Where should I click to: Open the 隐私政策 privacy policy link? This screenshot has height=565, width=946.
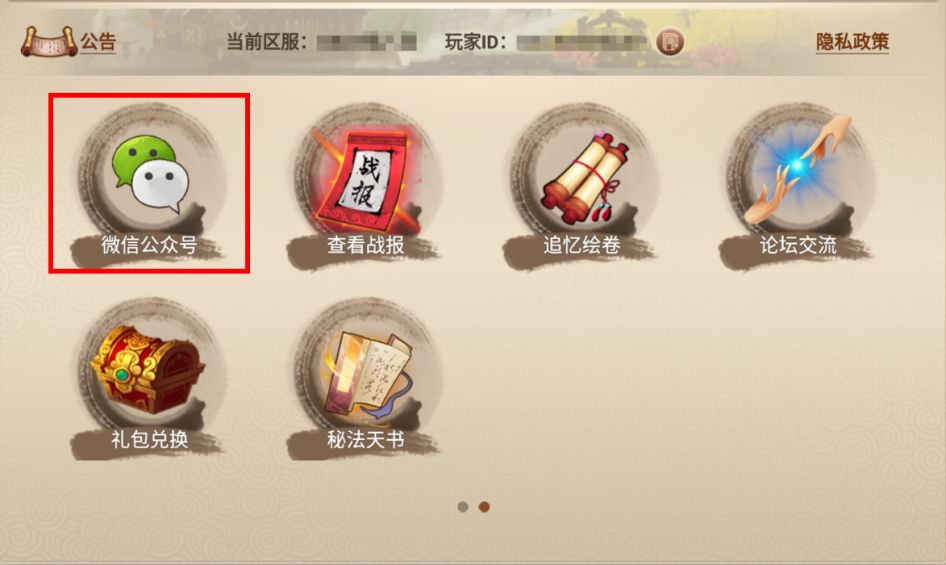click(x=852, y=42)
